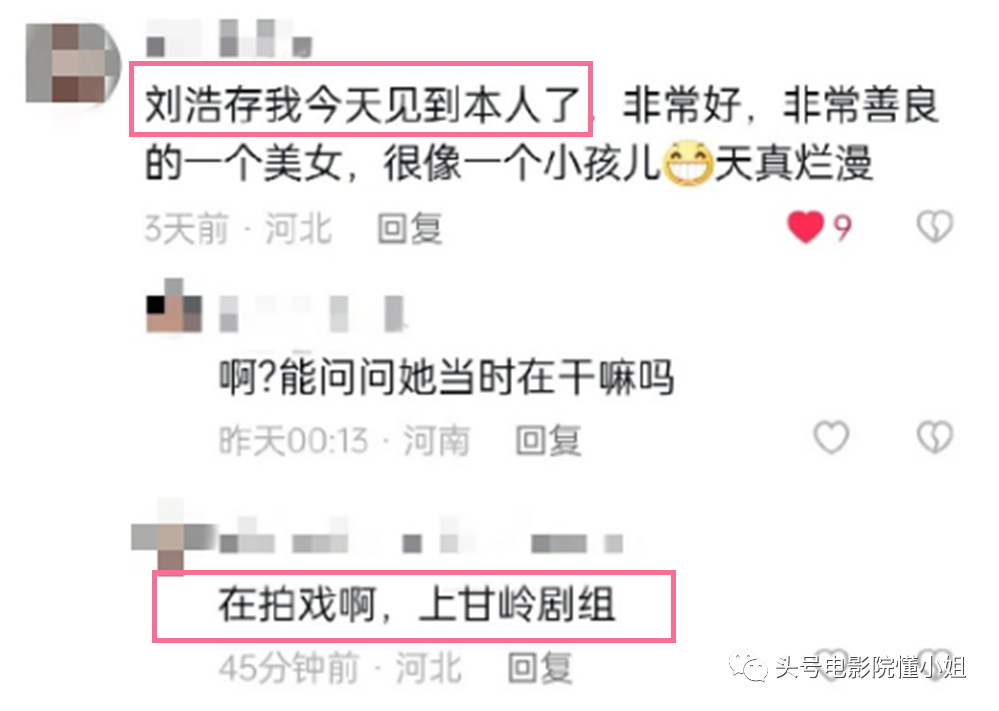Click the 头号电影院懂小姐 watermark text
Screen dimensions: 999x711
point(870,667)
